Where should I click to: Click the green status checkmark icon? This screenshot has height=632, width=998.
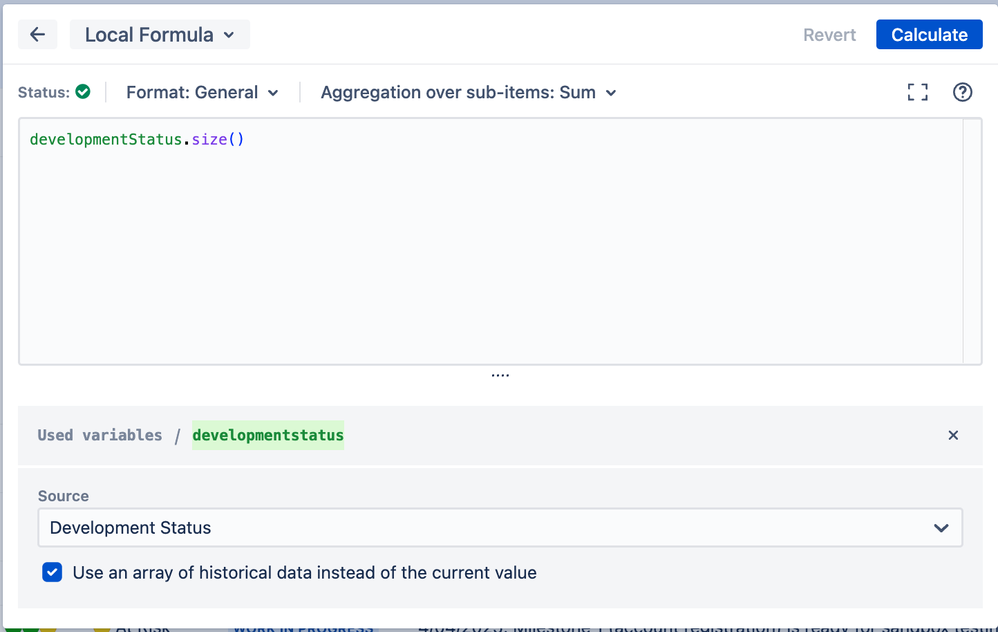point(83,92)
